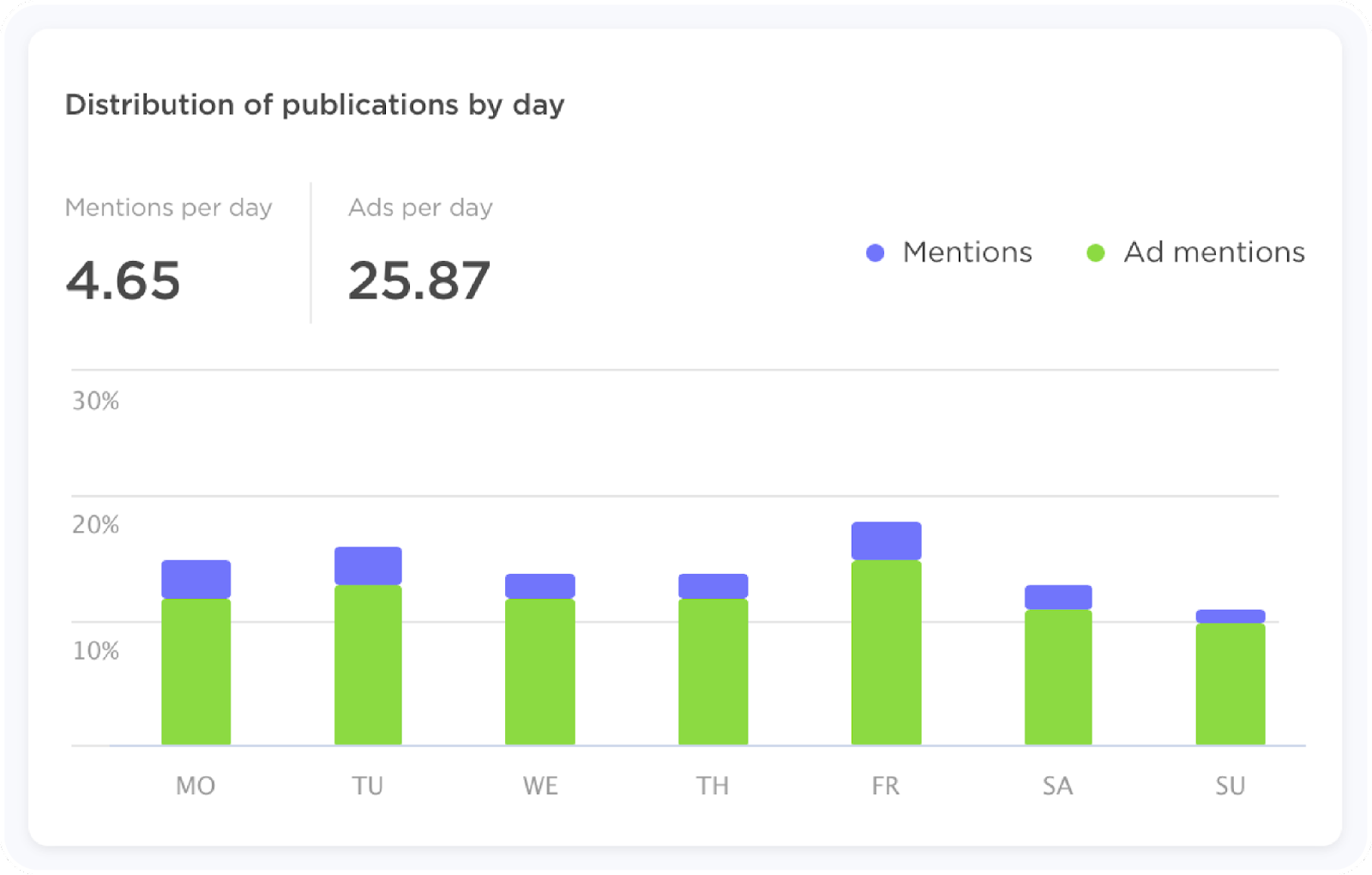
Task: Click Tuesday's green Ad mentions bar
Action: point(368,665)
